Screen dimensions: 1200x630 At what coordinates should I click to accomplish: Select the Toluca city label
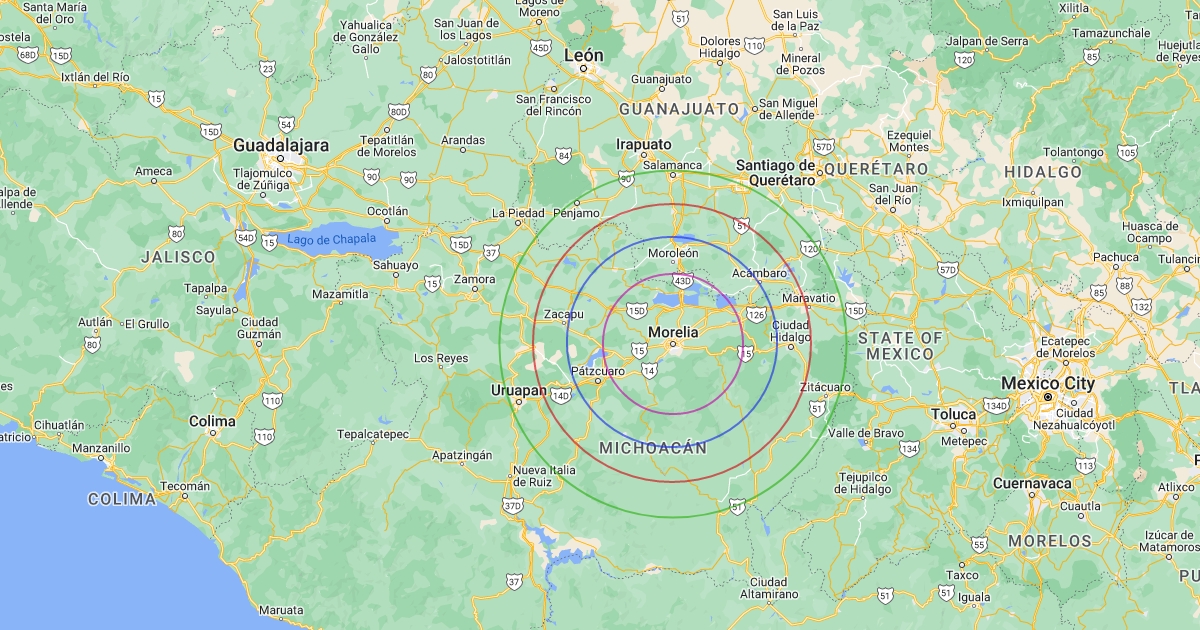tap(953, 414)
